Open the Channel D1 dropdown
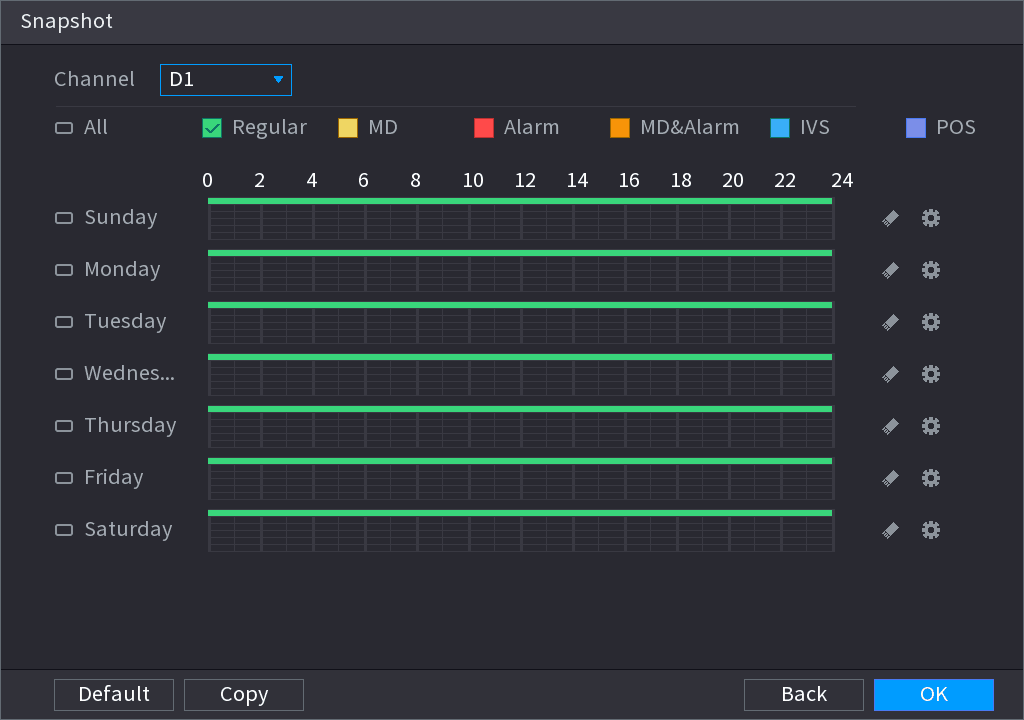 226,80
